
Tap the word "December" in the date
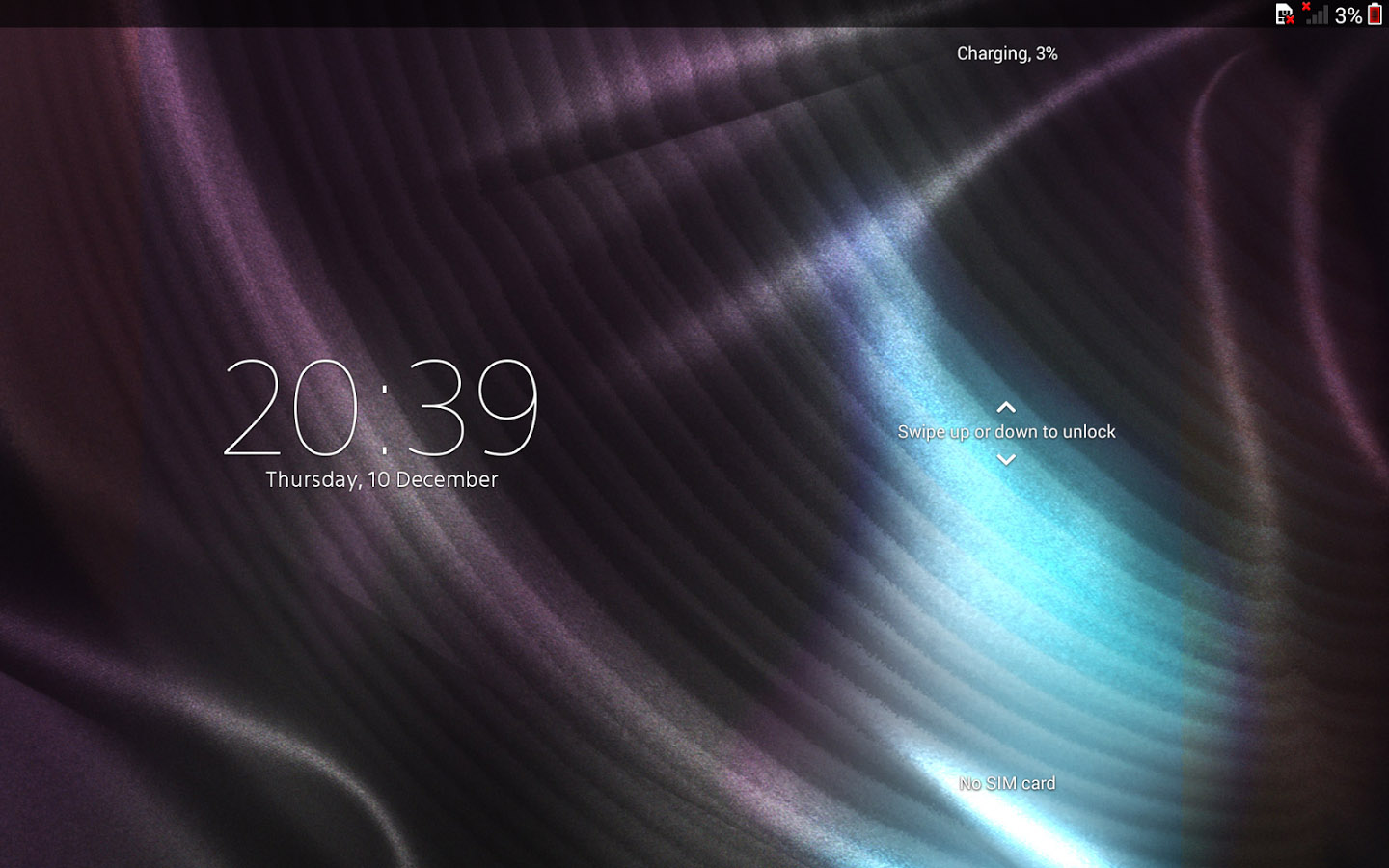click(x=447, y=479)
